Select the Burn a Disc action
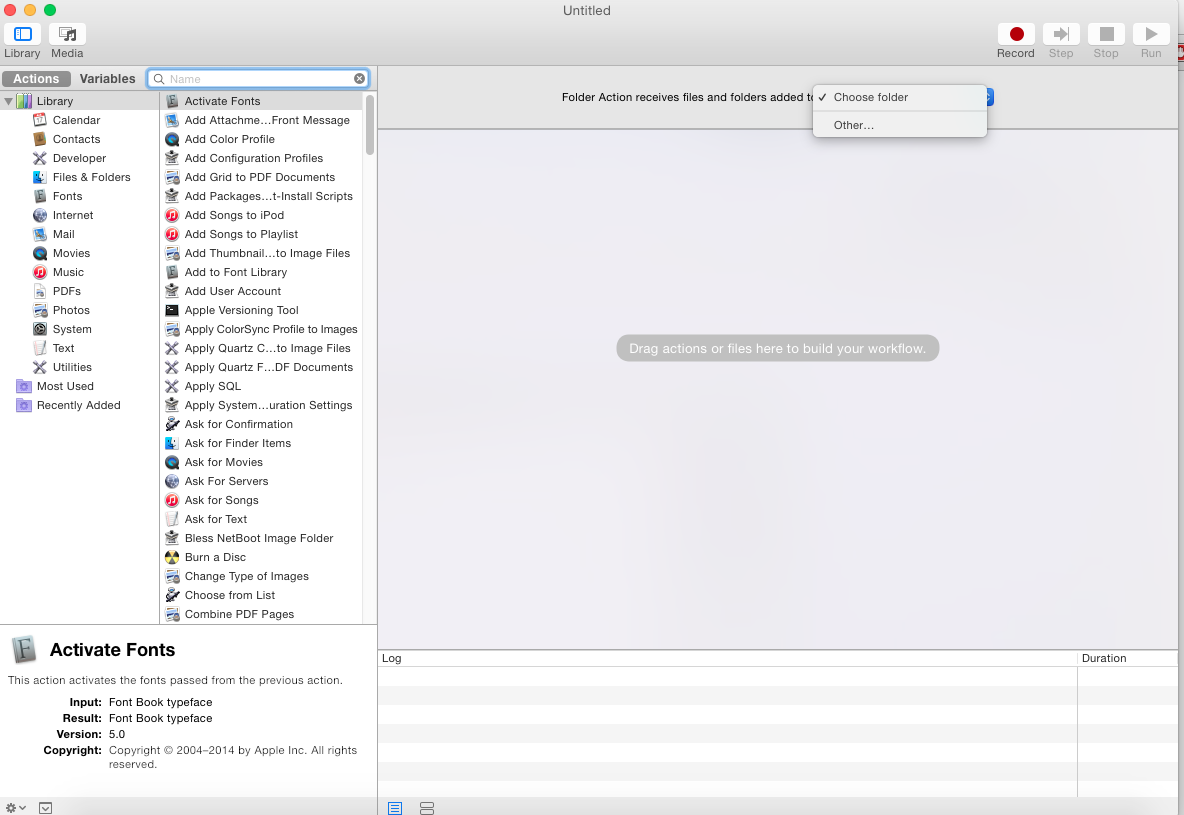1184x815 pixels. tap(261, 557)
